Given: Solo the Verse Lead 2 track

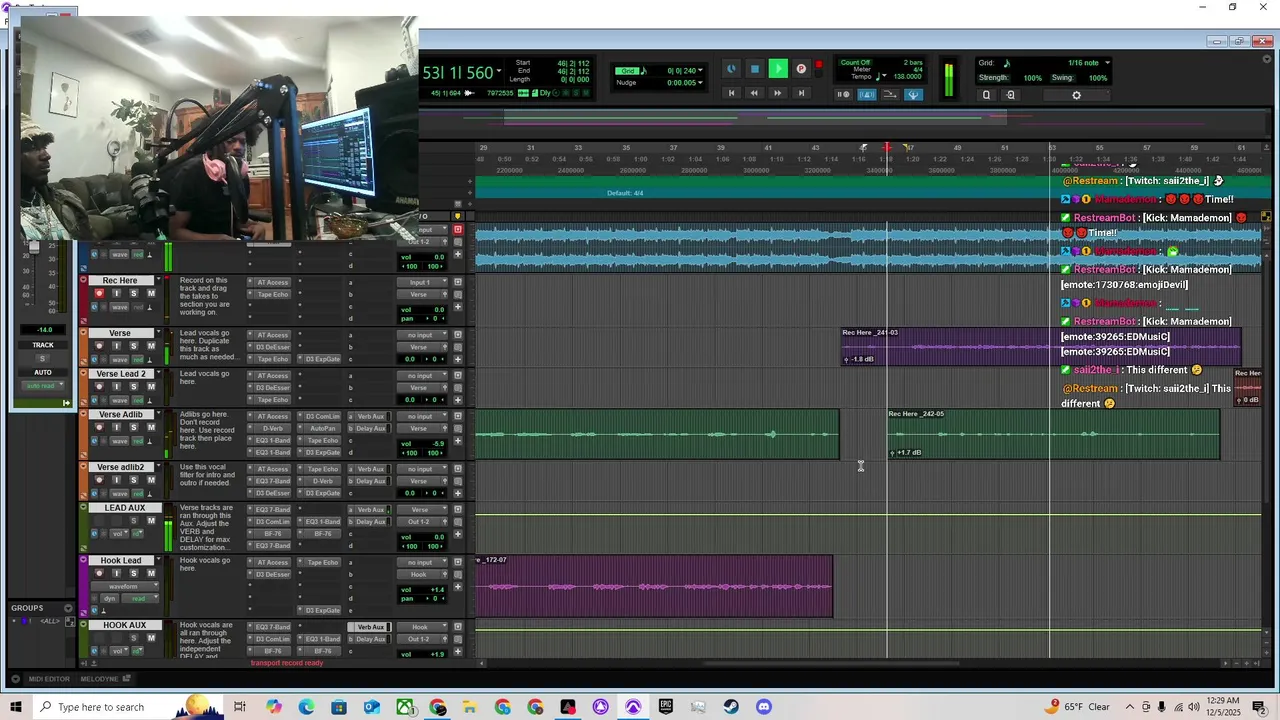Looking at the screenshot, I should (134, 386).
